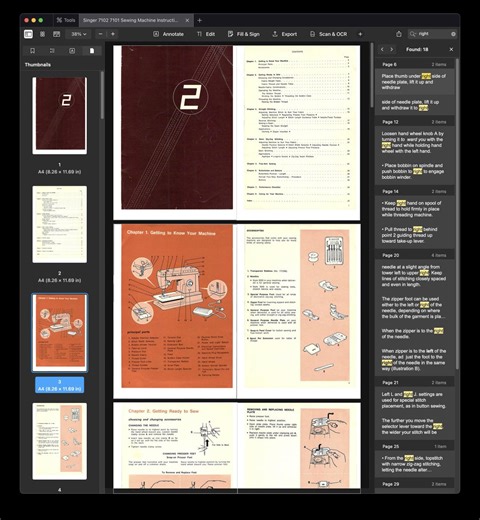The image size is (480, 520).
Task: Open Scan & OCR tools
Action: (x=328, y=34)
